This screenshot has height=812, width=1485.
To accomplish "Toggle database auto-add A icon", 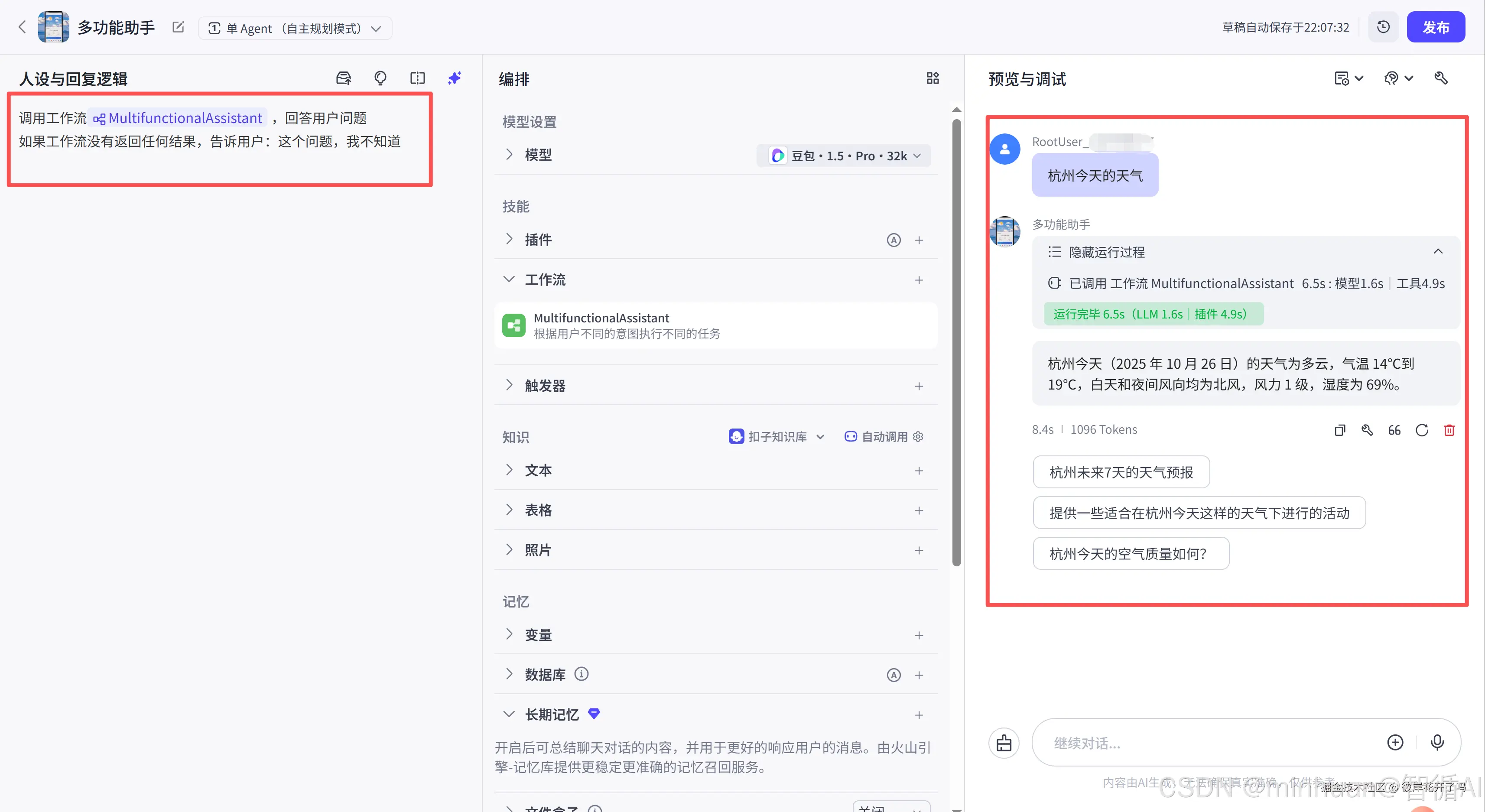I will point(894,675).
